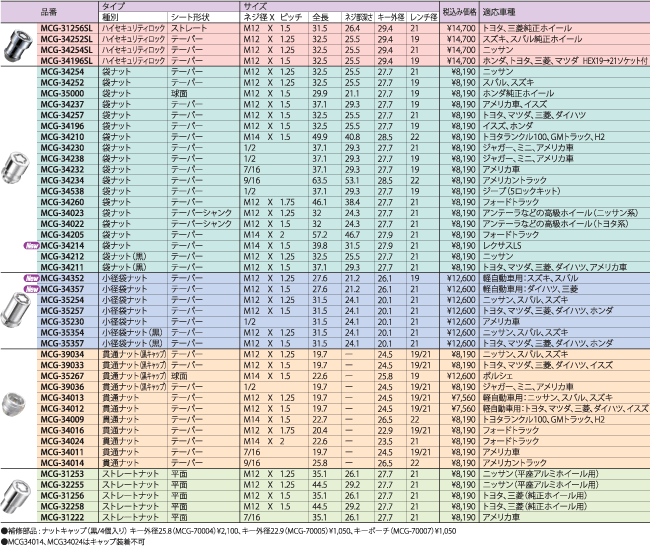
Task: Click the silver bag nut product image
Action: [15, 168]
